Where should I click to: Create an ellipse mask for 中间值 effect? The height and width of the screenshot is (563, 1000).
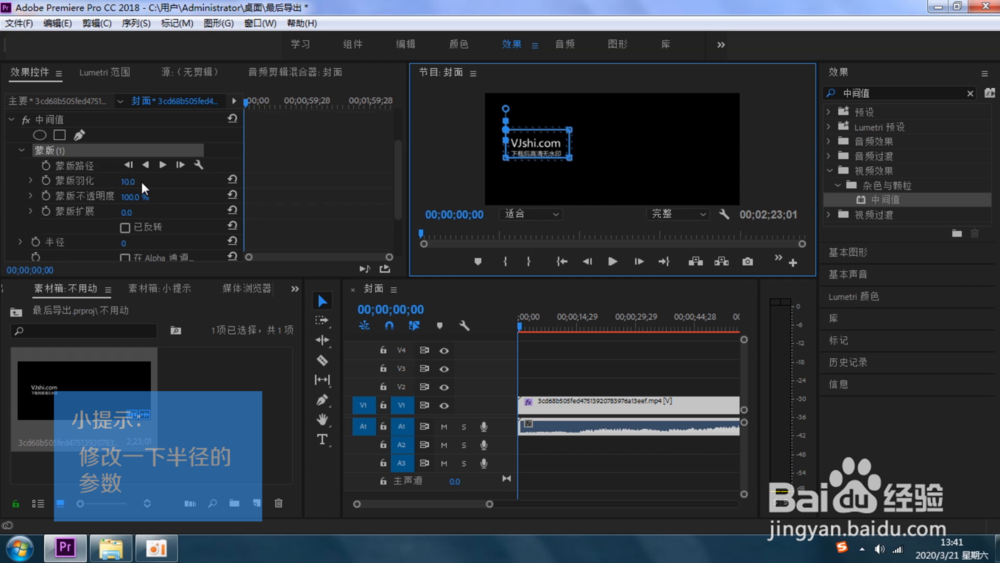40,135
